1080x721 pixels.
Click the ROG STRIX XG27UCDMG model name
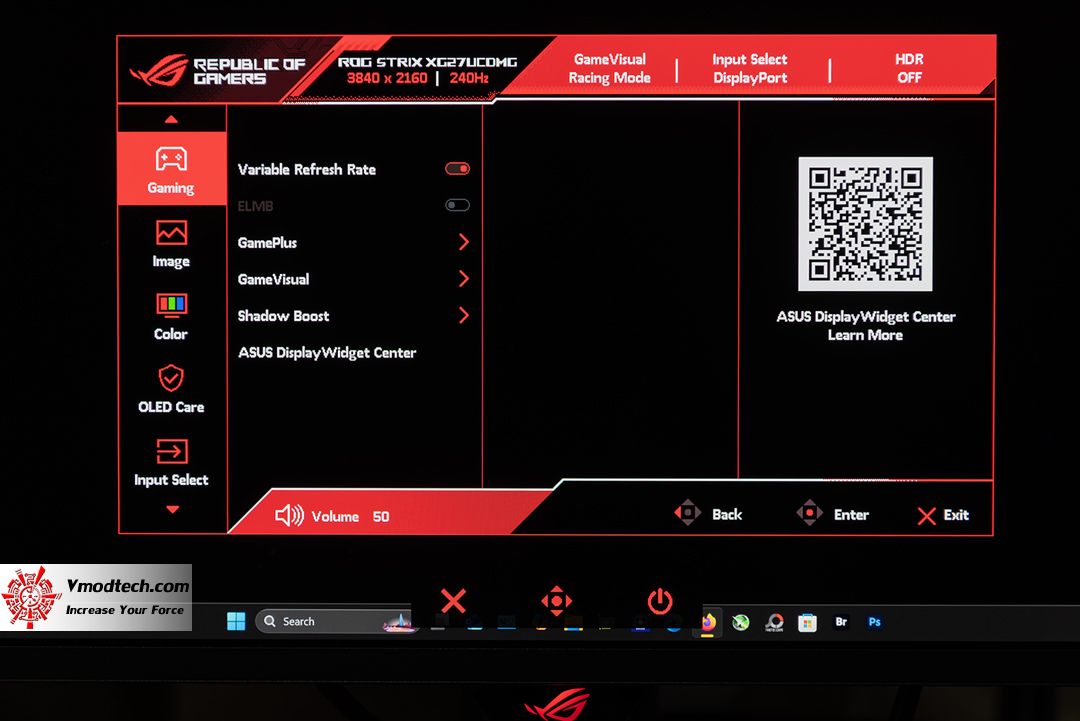click(x=427, y=61)
